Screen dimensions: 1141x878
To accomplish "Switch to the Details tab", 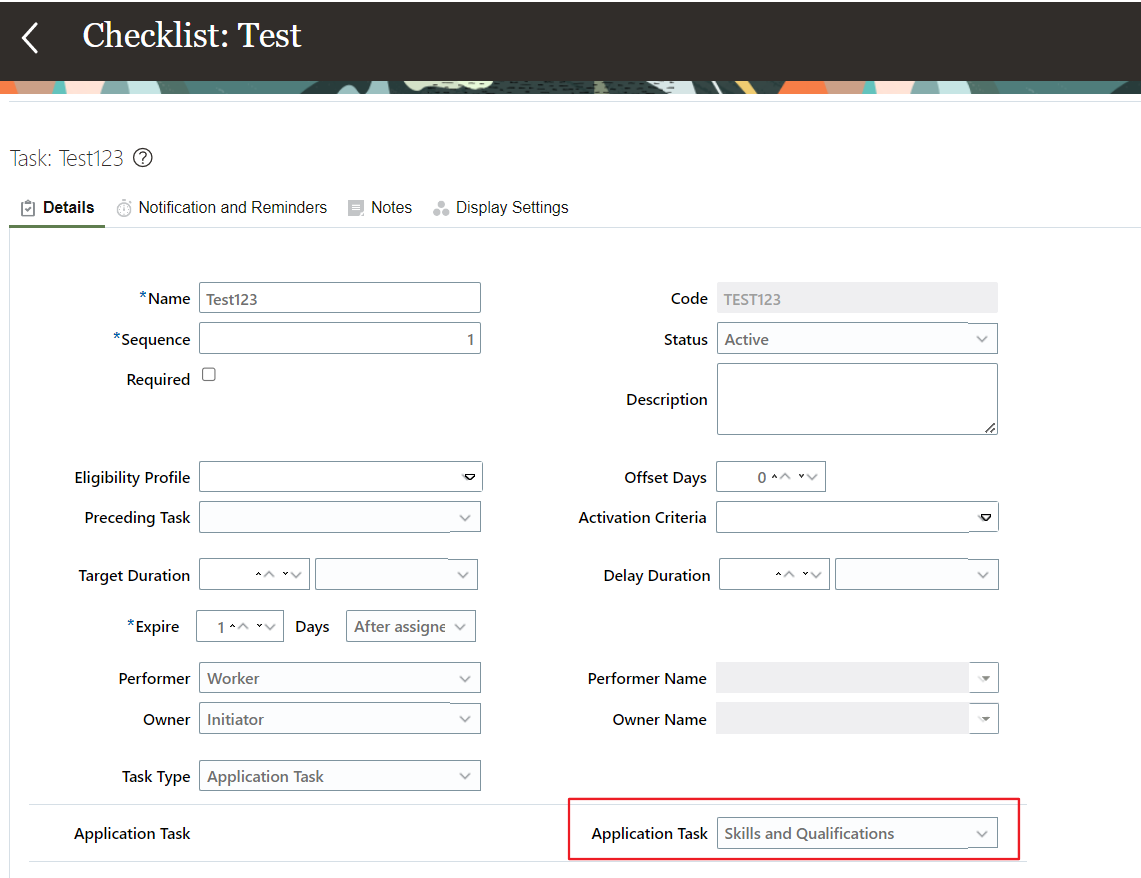I will pyautogui.click(x=57, y=208).
